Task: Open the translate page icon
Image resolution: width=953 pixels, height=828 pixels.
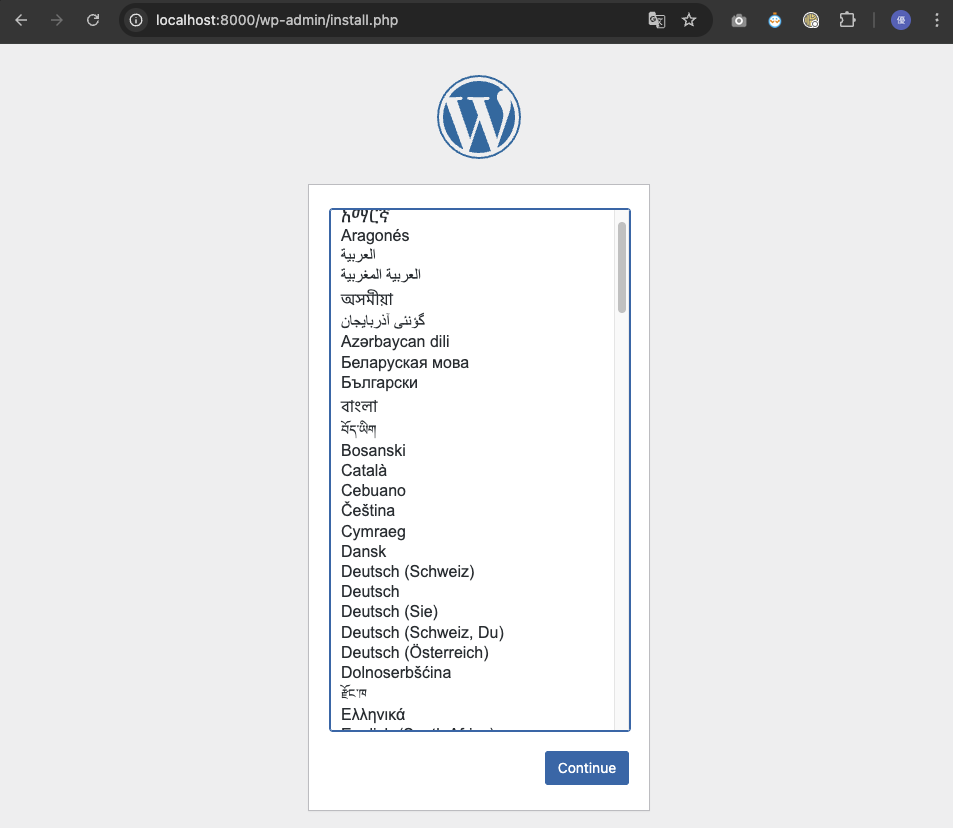Action: coord(656,20)
